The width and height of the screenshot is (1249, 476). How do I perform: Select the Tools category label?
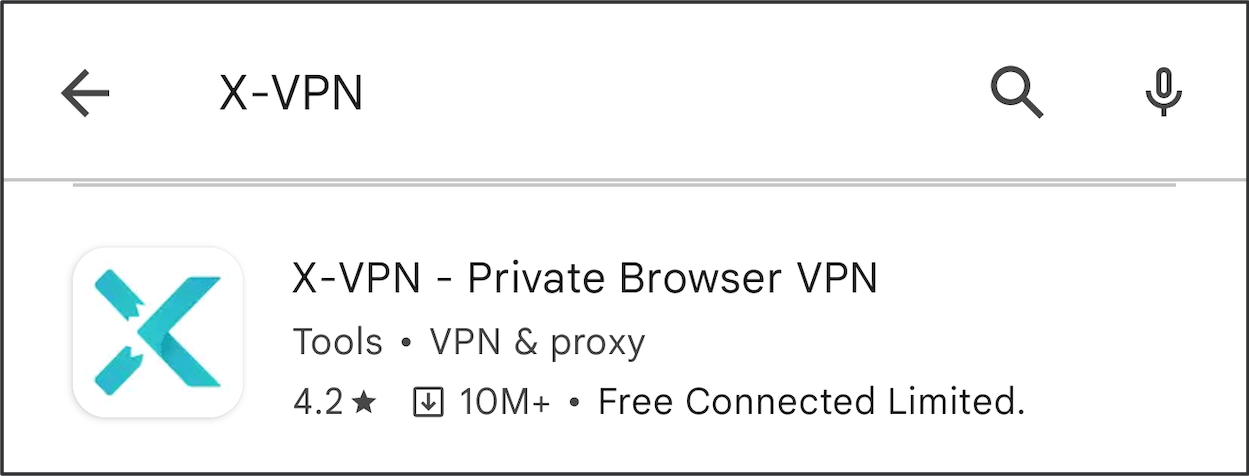click(x=338, y=342)
